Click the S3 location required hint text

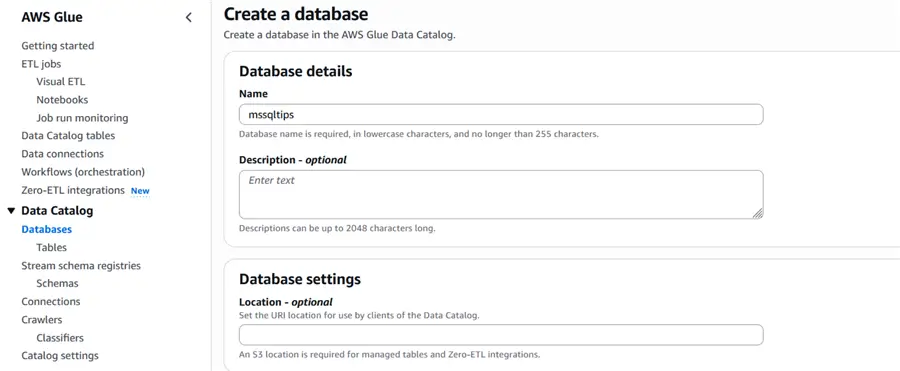[389, 354]
